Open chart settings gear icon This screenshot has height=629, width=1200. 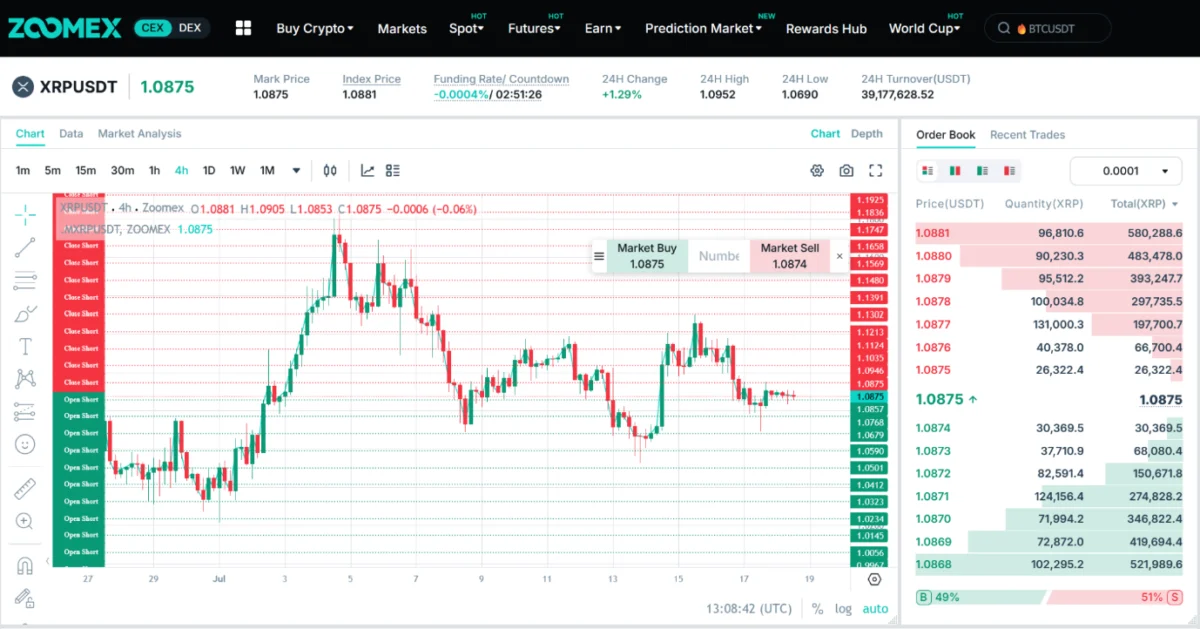(817, 170)
